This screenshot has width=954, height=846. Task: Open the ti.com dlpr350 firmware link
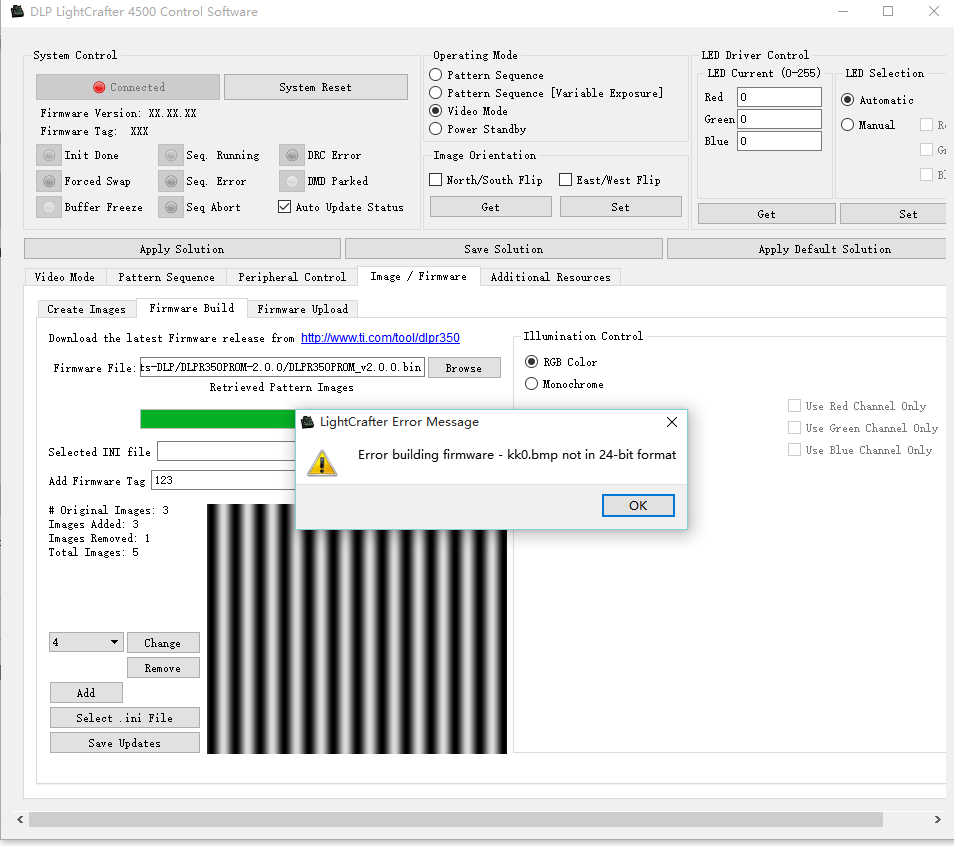pos(380,338)
